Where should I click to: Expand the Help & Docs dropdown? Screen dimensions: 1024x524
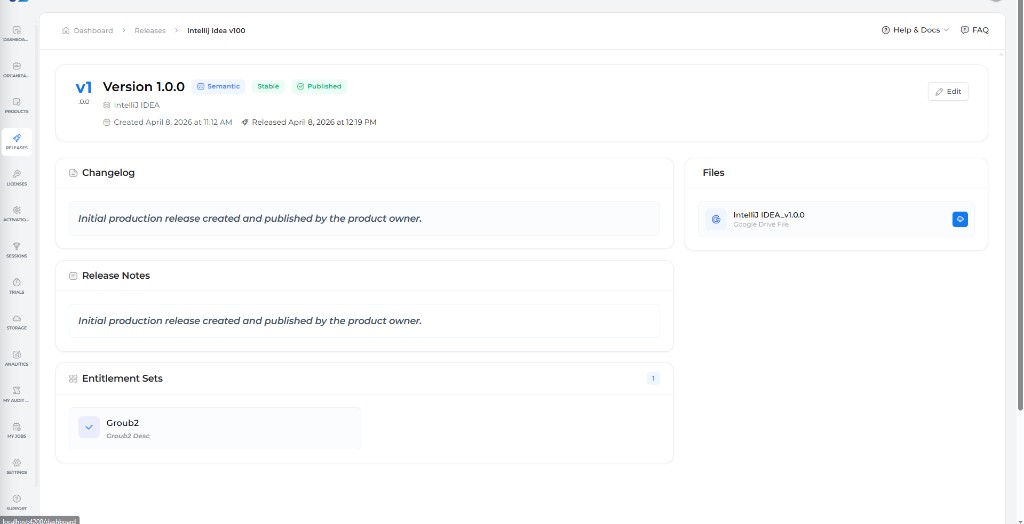tap(915, 30)
